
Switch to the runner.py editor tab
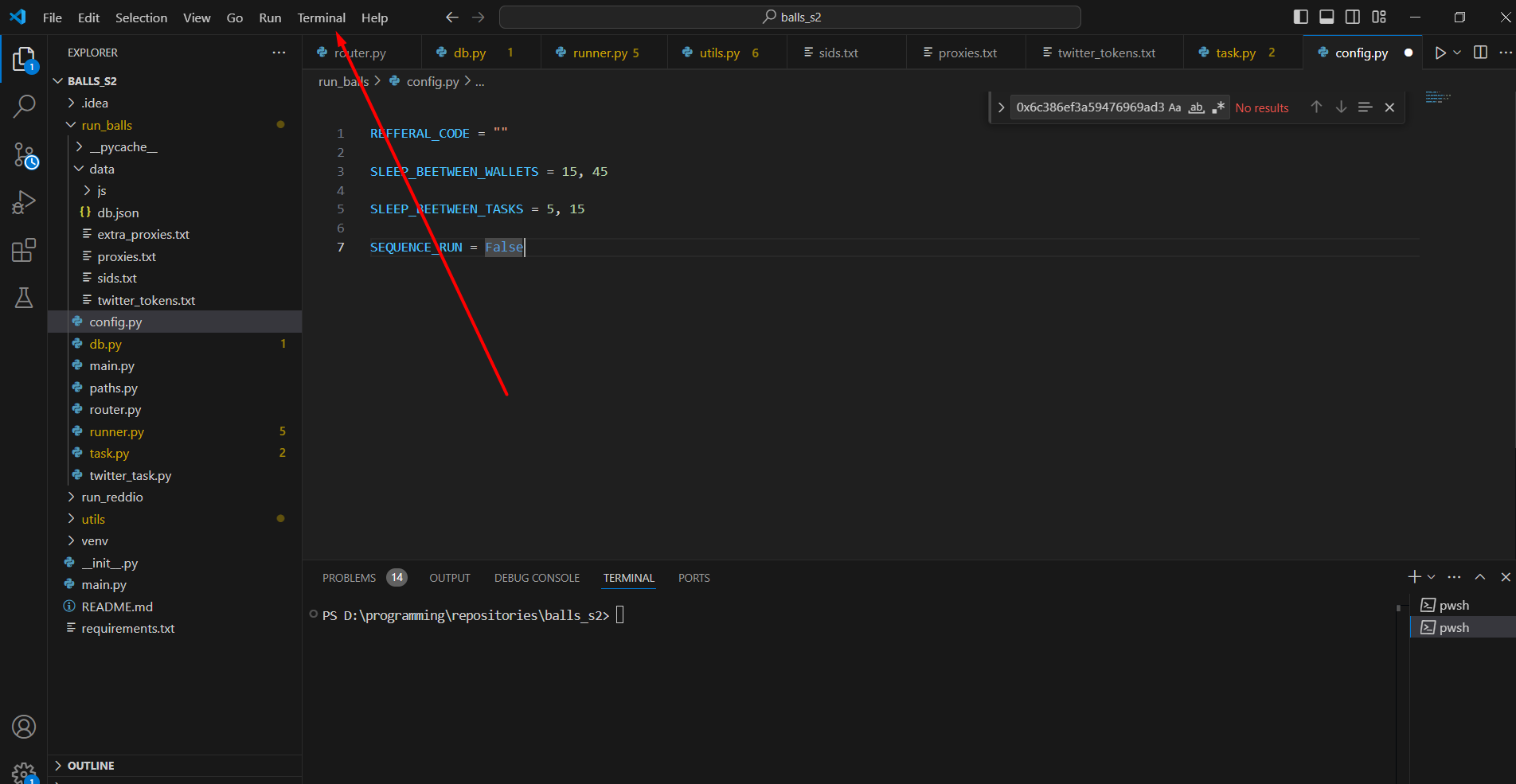604,53
